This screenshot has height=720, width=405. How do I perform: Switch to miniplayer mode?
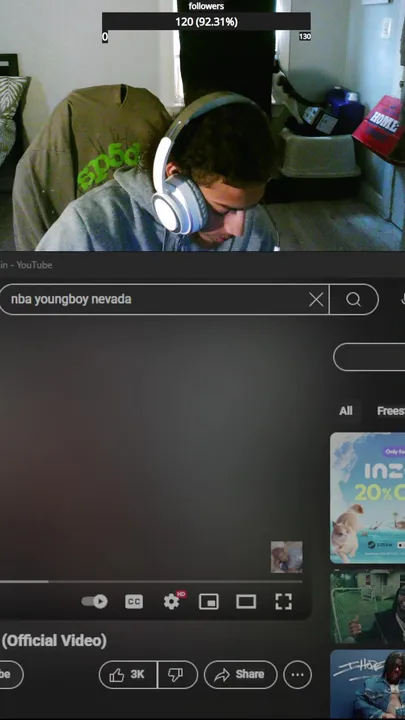click(208, 602)
